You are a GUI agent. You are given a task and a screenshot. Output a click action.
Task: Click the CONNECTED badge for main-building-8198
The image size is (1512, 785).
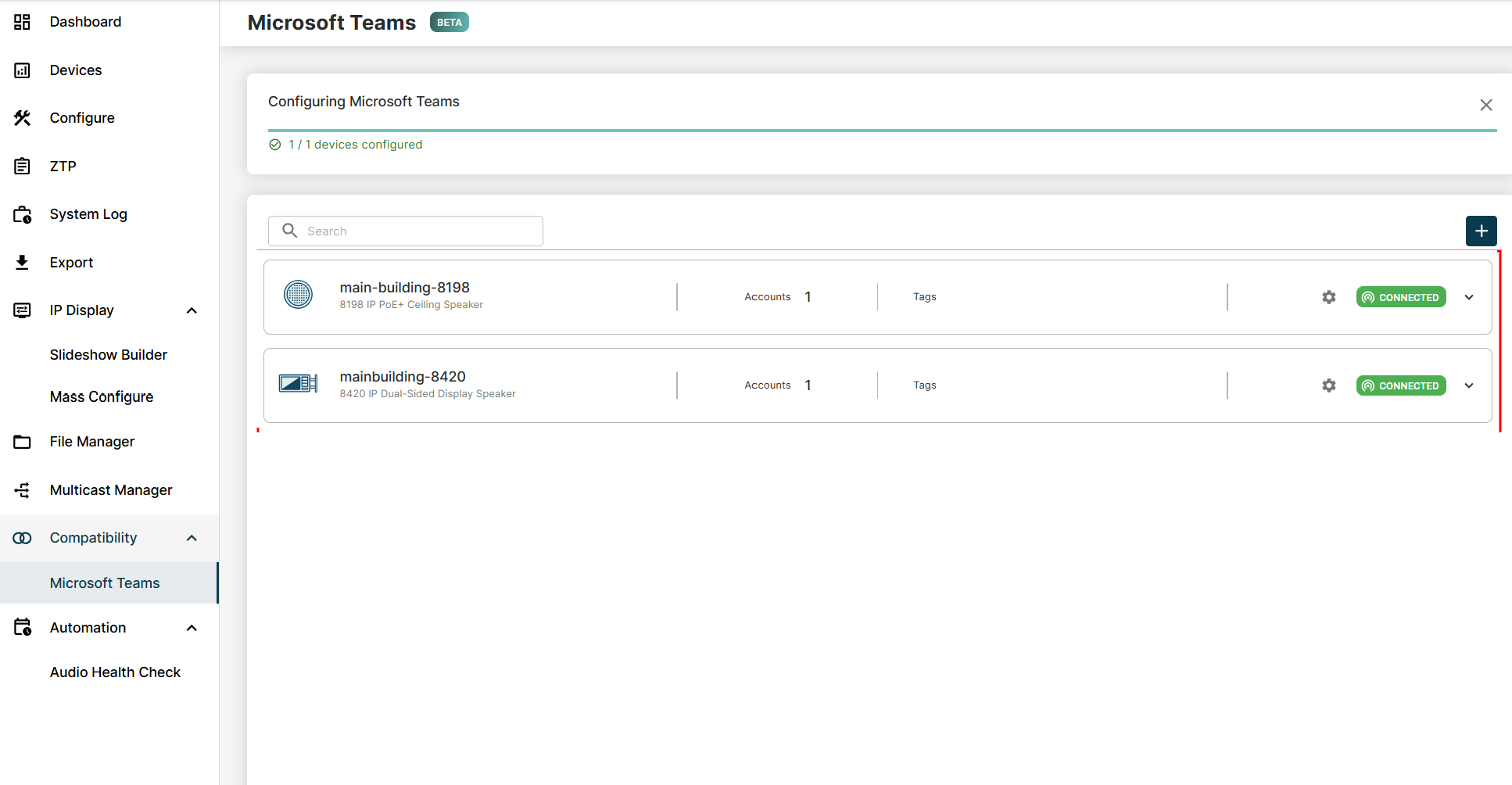[x=1400, y=297]
